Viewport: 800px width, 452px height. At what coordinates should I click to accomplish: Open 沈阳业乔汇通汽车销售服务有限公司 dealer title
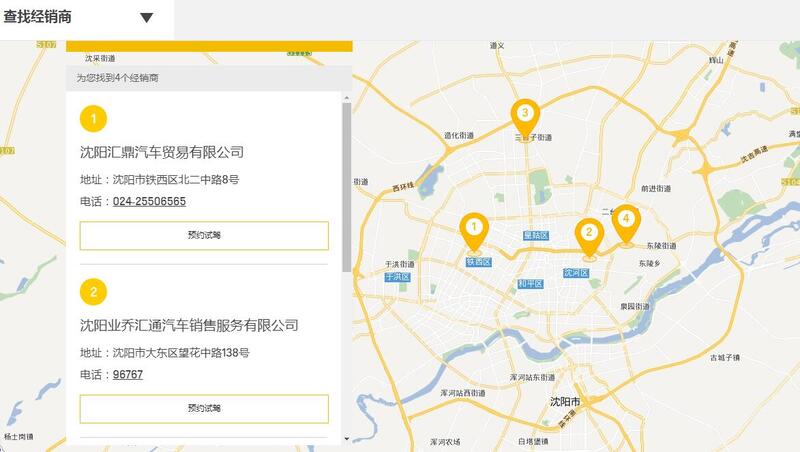pos(189,325)
